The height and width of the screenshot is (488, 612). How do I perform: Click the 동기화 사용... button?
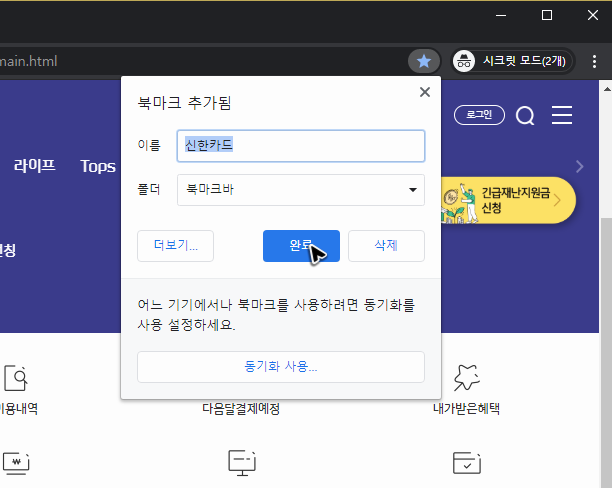[x=281, y=367]
